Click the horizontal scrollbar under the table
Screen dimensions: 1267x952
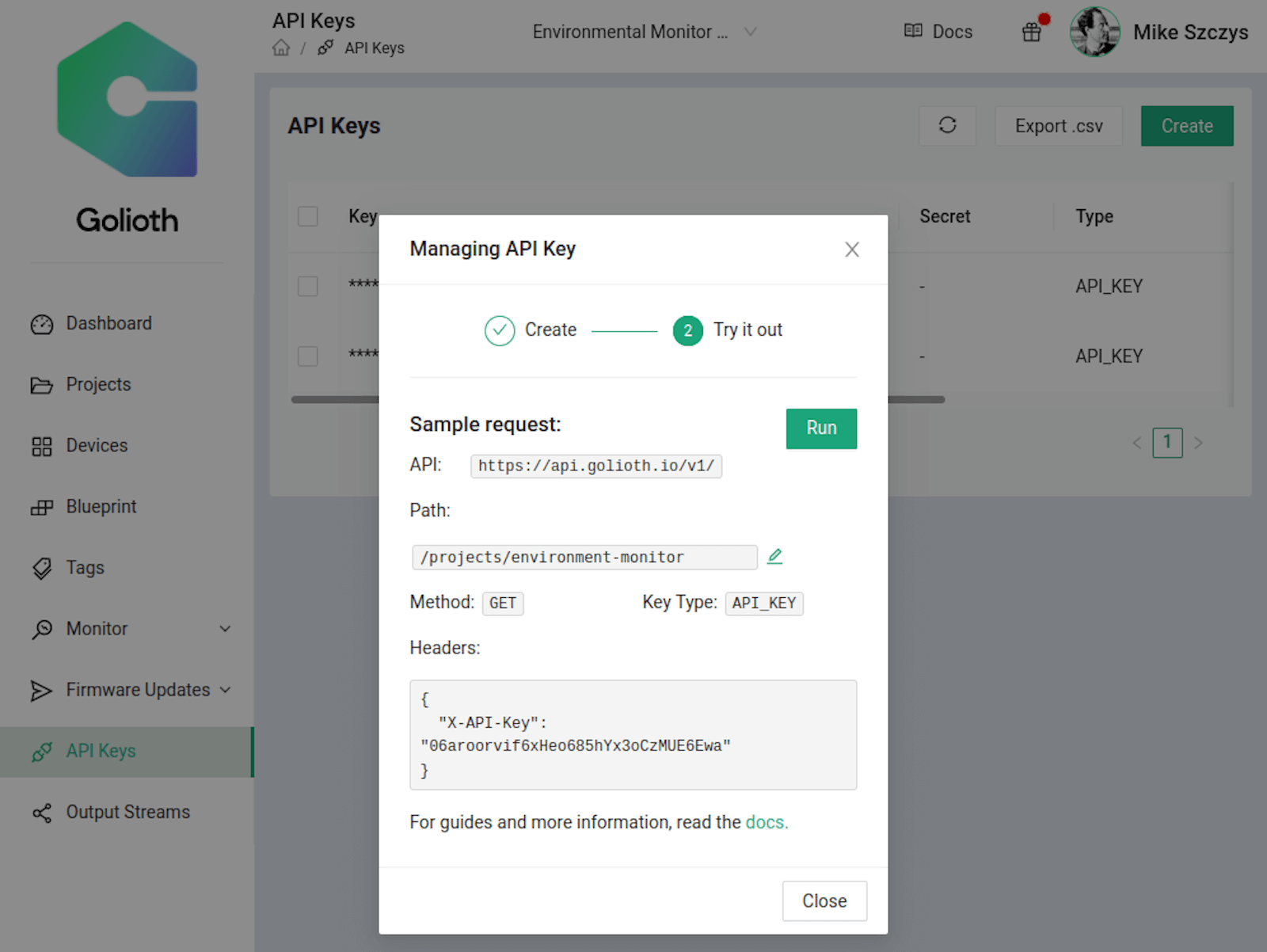coord(618,399)
